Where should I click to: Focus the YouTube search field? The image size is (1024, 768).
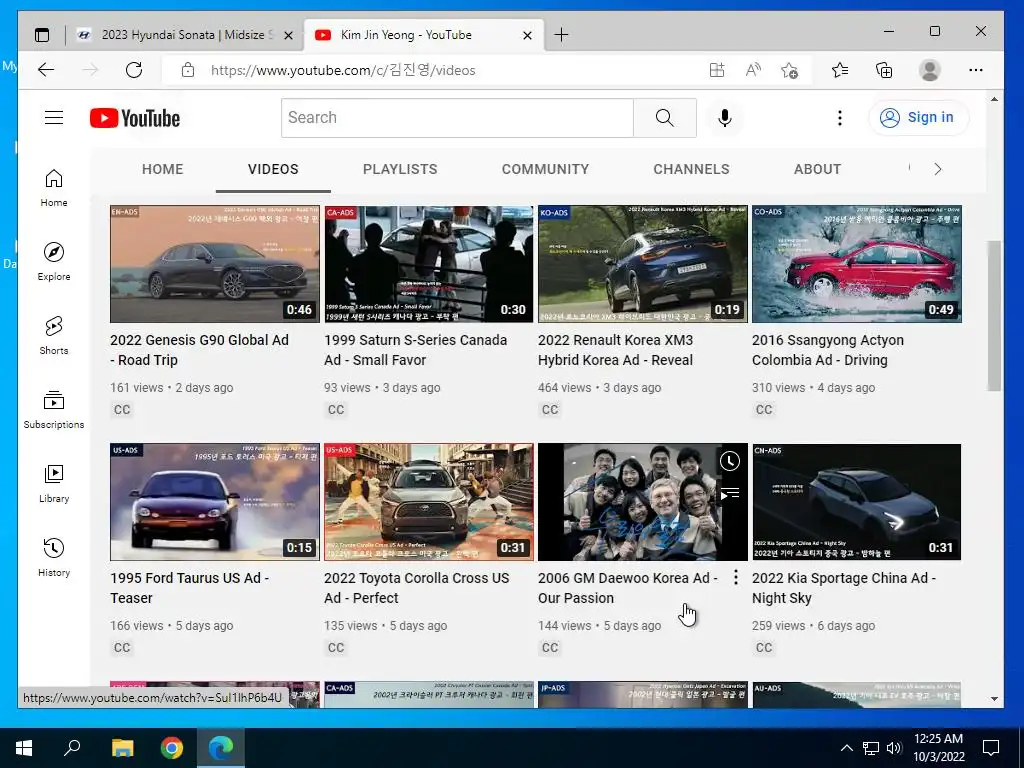(x=457, y=118)
